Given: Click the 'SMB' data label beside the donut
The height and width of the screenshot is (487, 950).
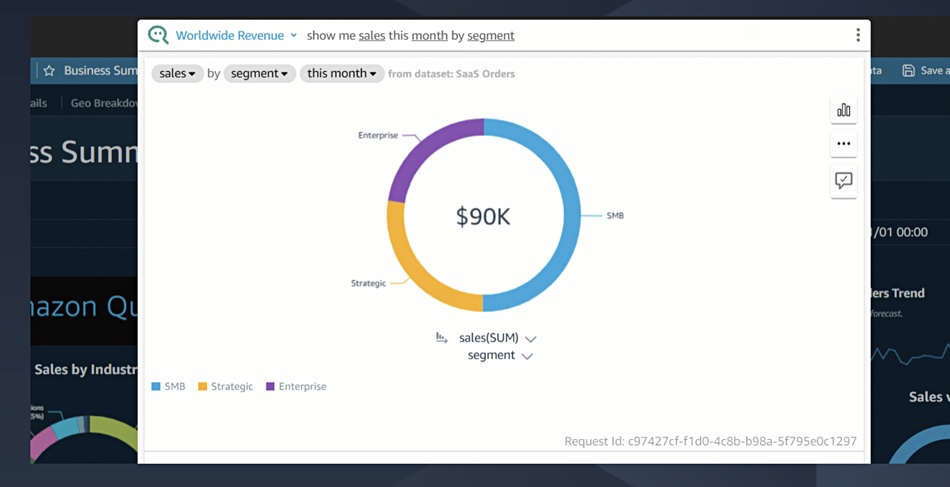Looking at the screenshot, I should click(x=615, y=216).
